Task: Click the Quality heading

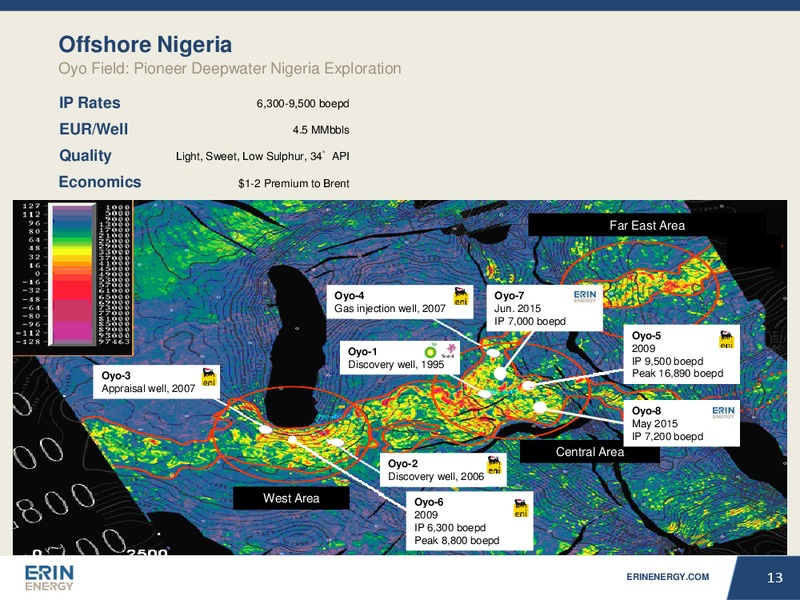Action: coord(85,156)
